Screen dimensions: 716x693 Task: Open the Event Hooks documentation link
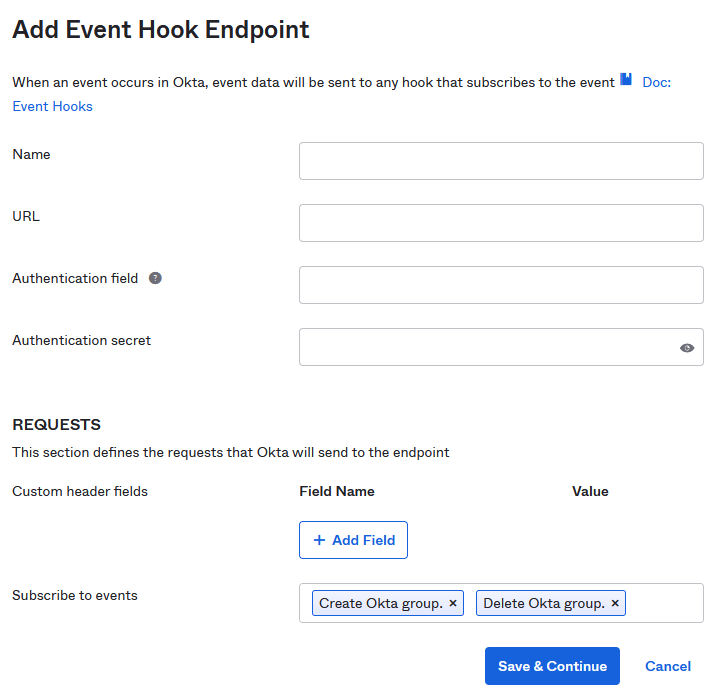coord(52,106)
